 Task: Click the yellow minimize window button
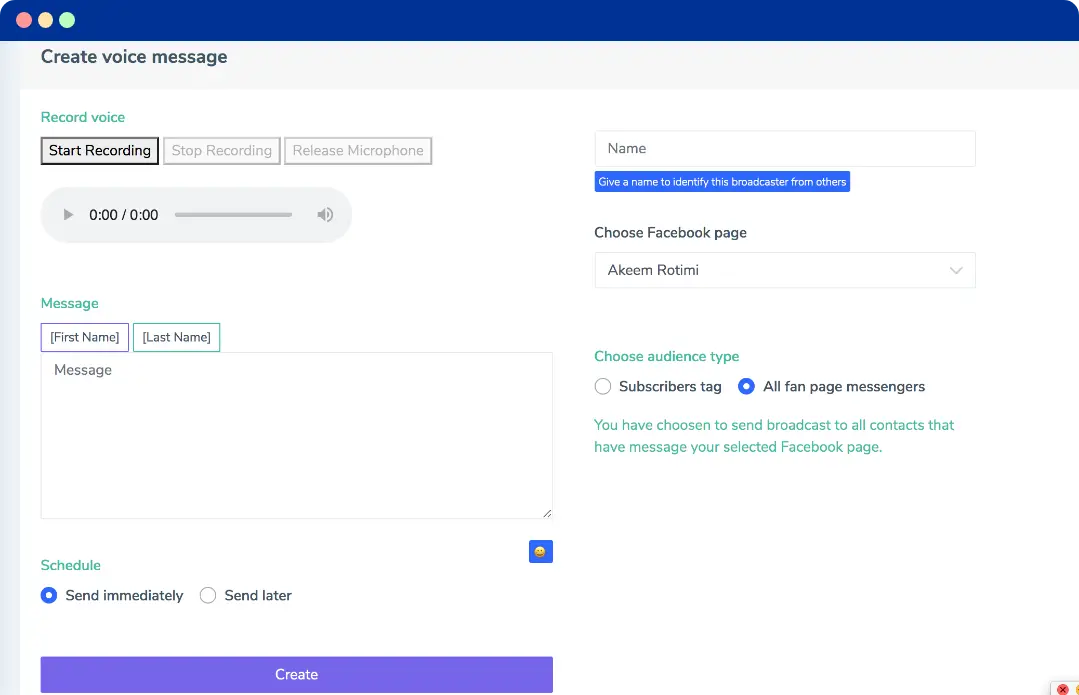pos(45,20)
